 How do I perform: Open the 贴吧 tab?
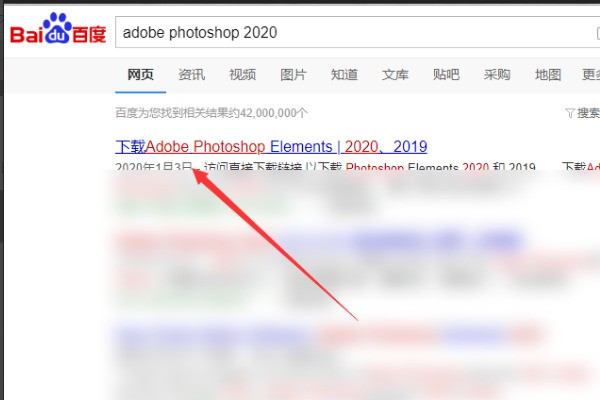click(446, 74)
